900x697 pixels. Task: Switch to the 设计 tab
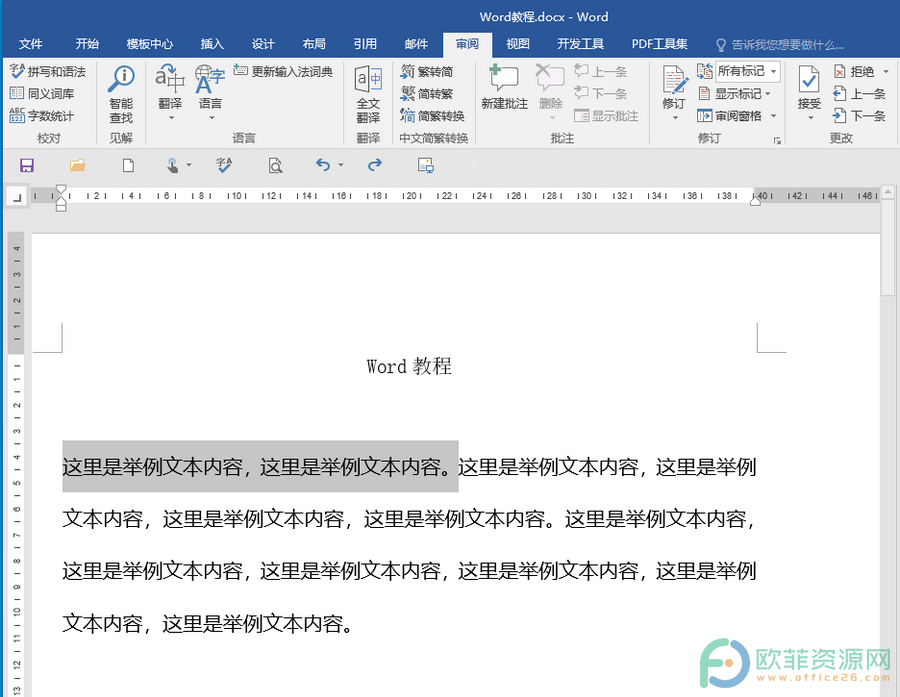[x=263, y=44]
